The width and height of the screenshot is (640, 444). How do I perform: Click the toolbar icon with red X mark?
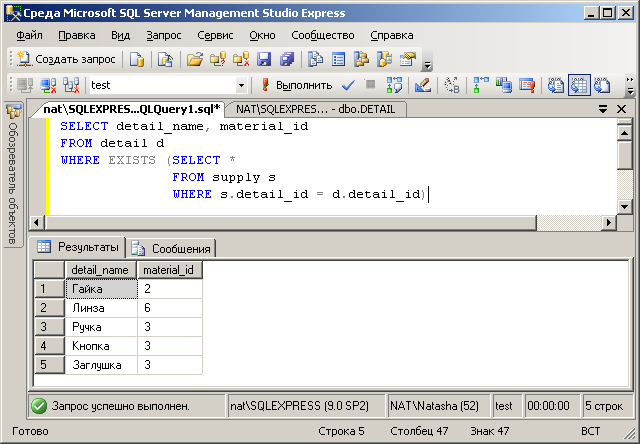(x=241, y=60)
